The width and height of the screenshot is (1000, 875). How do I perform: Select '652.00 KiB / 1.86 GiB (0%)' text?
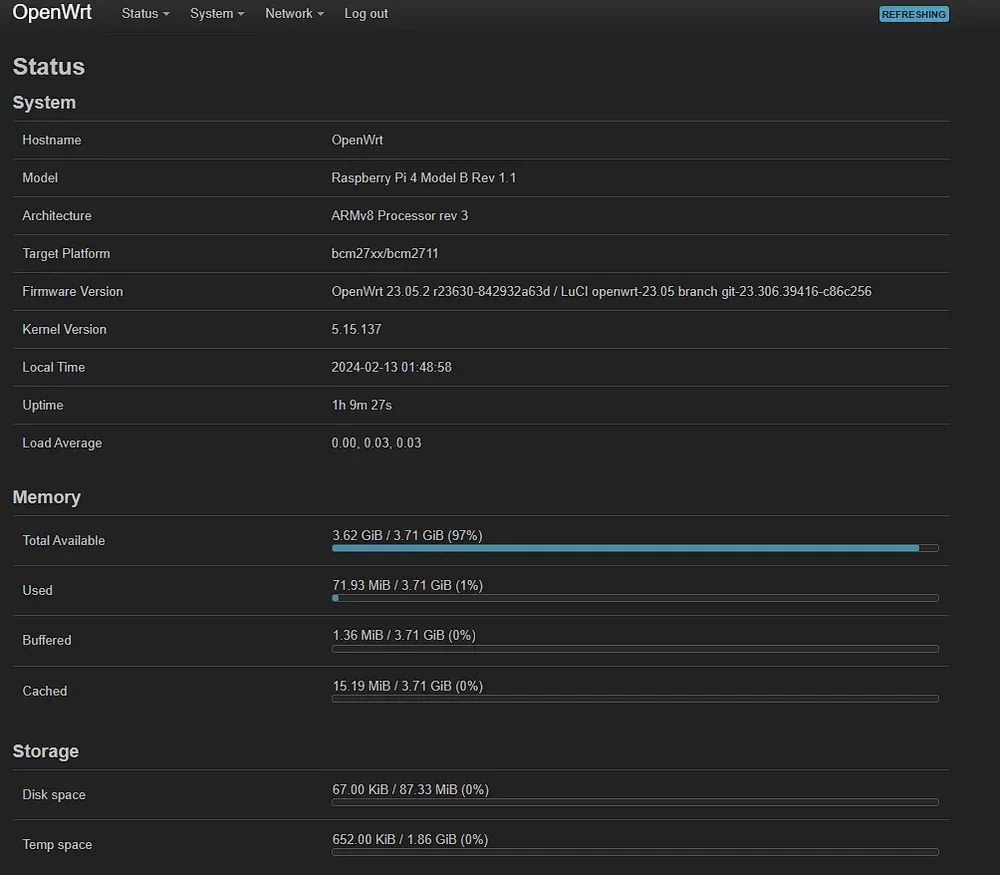point(410,840)
